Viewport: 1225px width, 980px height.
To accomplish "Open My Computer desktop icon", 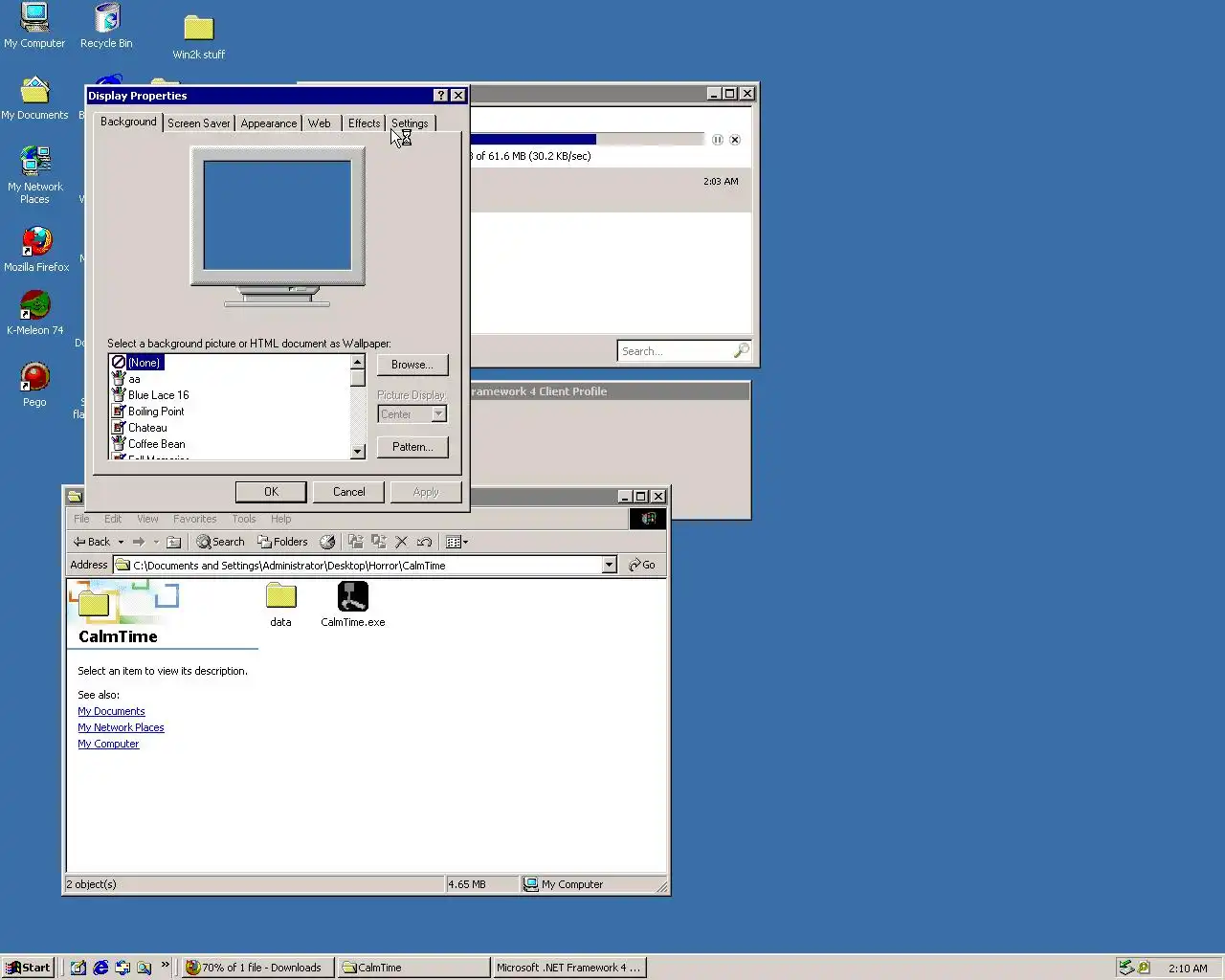I will 34,26.
